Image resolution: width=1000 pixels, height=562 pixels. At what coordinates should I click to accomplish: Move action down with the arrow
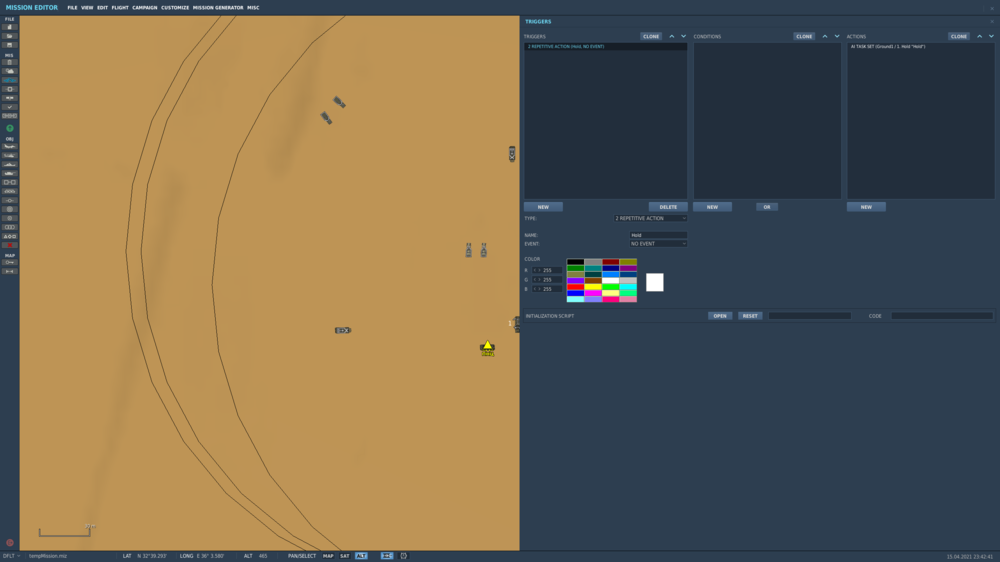[x=991, y=36]
